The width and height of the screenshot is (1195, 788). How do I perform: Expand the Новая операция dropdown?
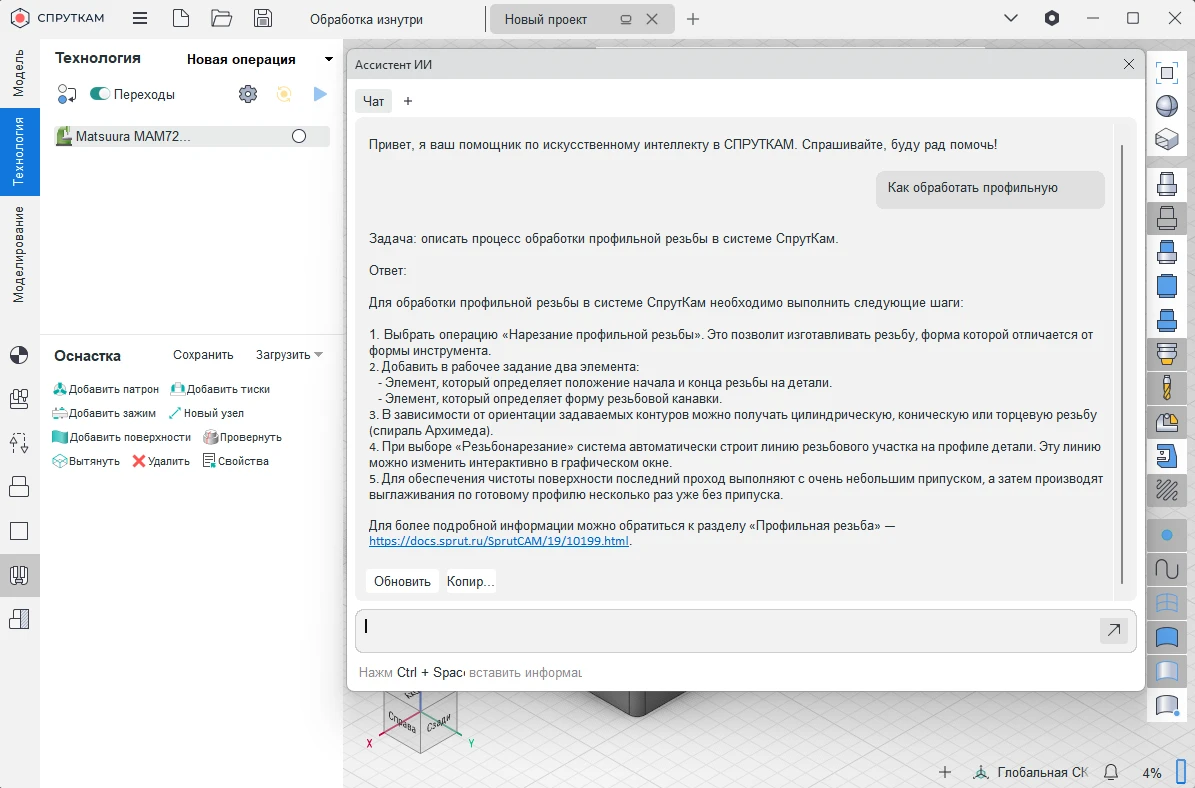pos(328,59)
